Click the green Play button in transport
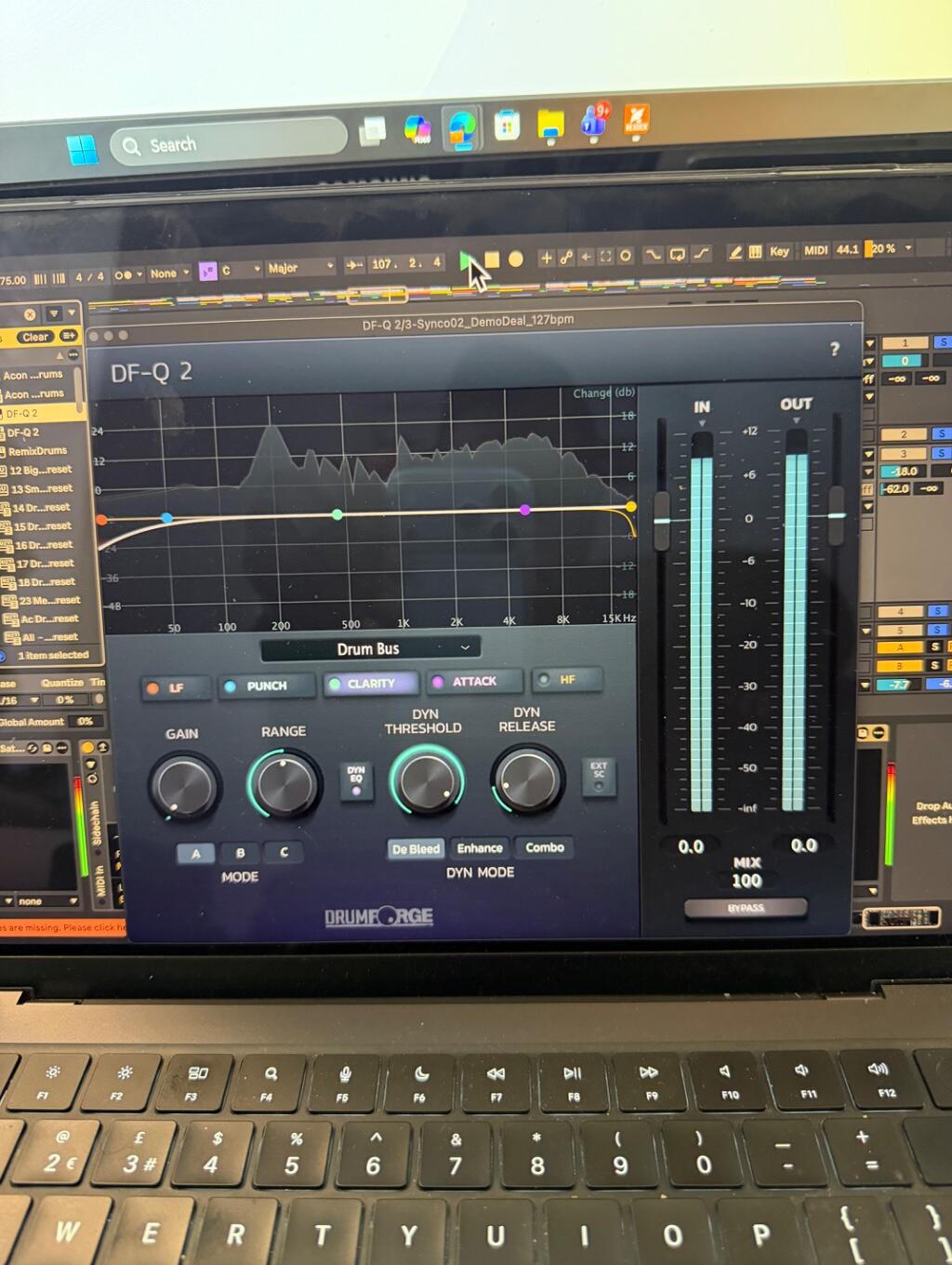This screenshot has width=952, height=1265. 467,260
